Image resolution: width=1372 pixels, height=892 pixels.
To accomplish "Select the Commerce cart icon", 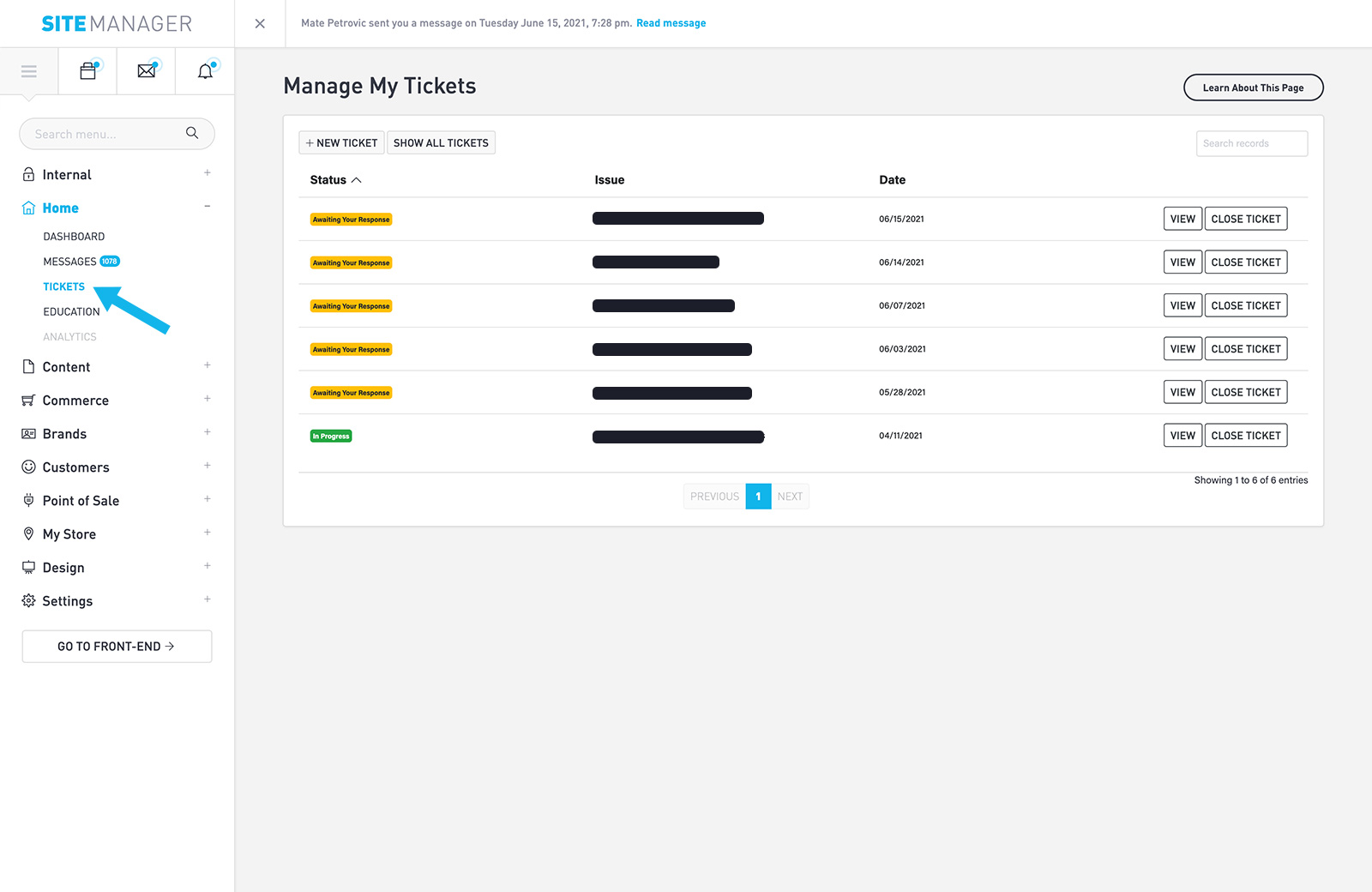I will (28, 400).
